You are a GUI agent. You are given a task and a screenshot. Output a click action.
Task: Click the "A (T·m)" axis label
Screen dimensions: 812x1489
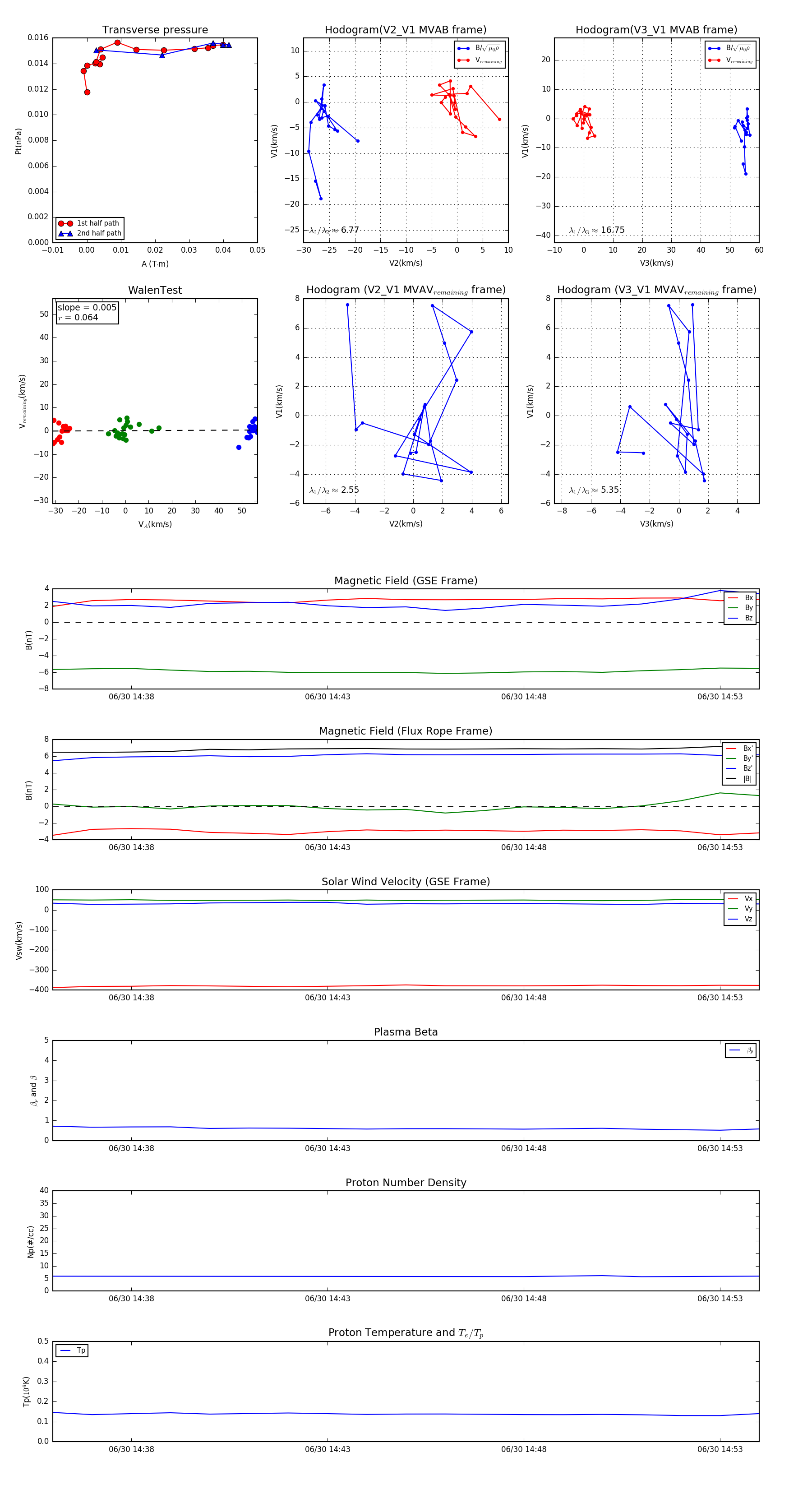click(x=155, y=264)
